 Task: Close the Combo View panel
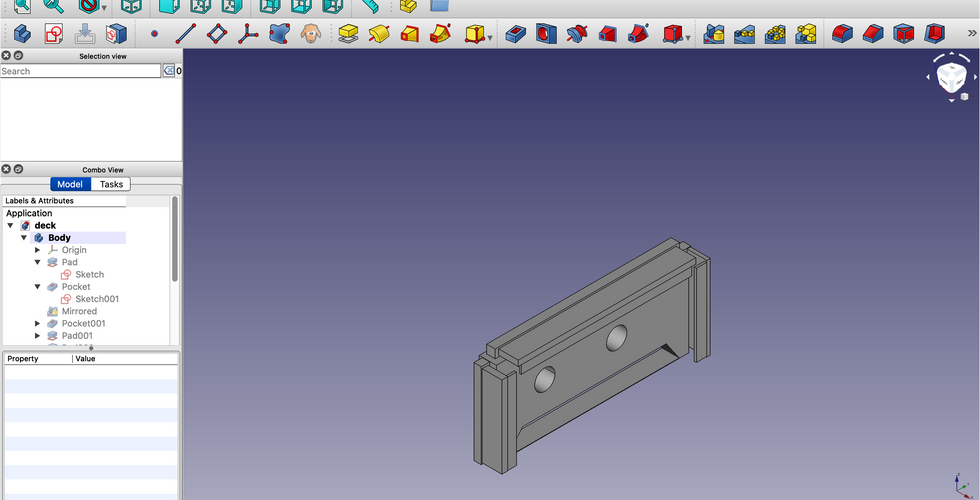(6, 169)
